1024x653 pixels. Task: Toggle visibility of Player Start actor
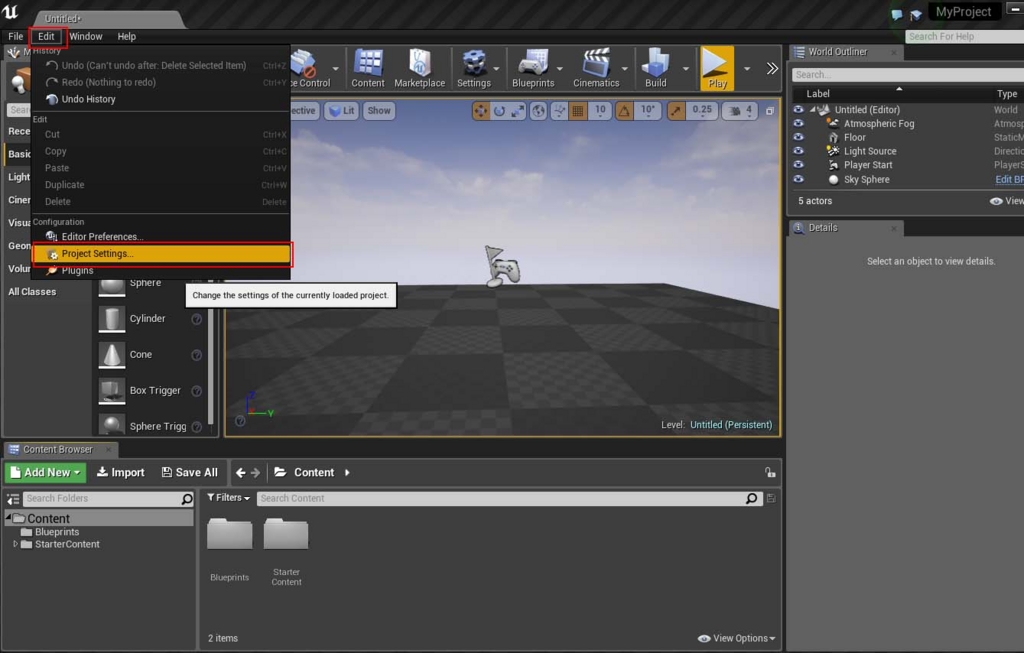(798, 165)
